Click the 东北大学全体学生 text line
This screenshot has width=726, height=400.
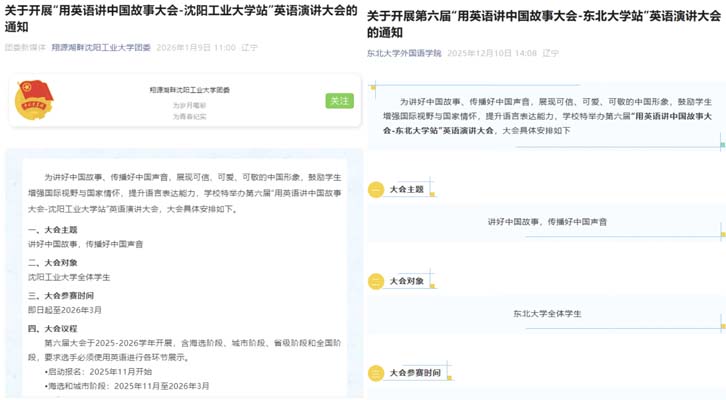click(546, 314)
